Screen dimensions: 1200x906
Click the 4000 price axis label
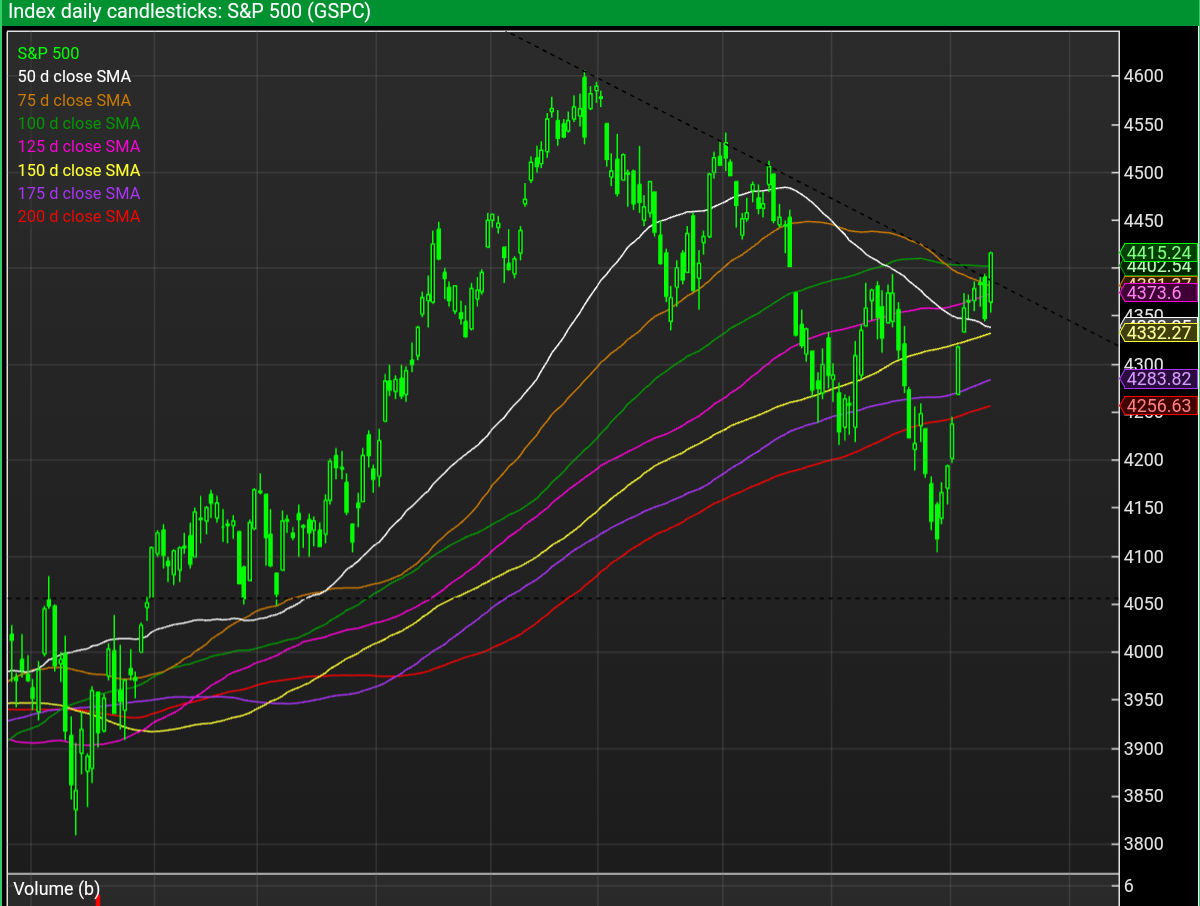click(x=1143, y=652)
